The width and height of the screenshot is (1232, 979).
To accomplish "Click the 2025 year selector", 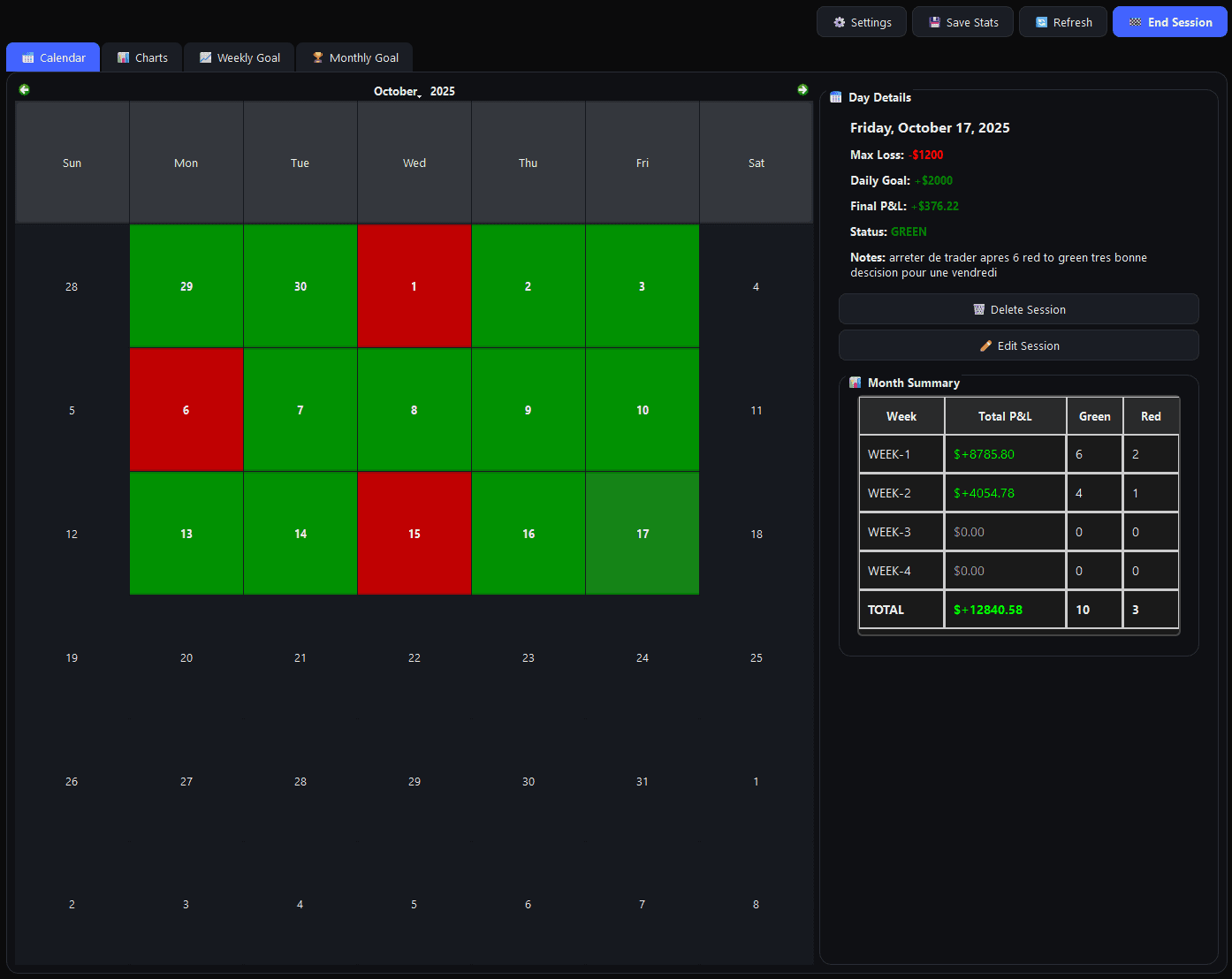I will pos(443,92).
